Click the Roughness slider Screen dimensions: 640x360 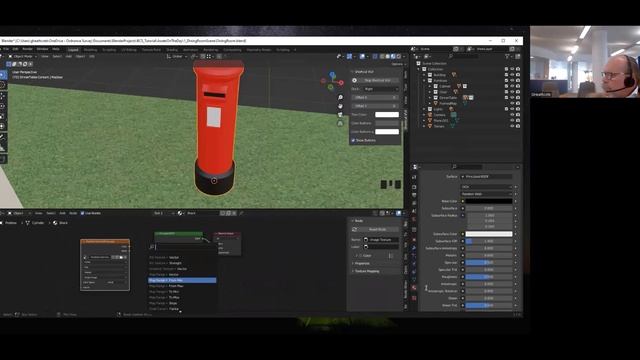[489, 277]
